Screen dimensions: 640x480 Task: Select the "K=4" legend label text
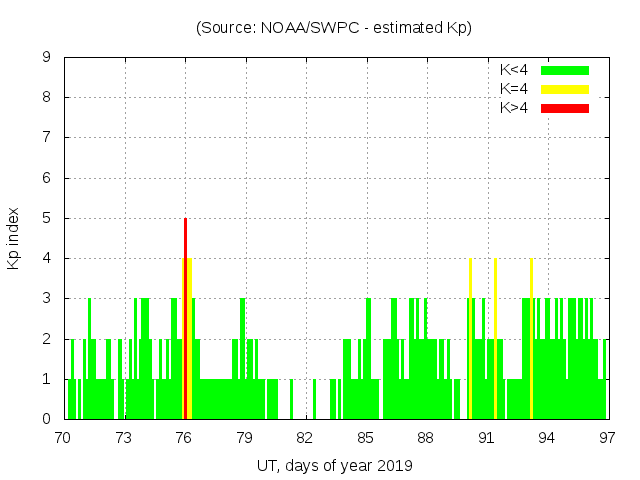(x=514, y=89)
